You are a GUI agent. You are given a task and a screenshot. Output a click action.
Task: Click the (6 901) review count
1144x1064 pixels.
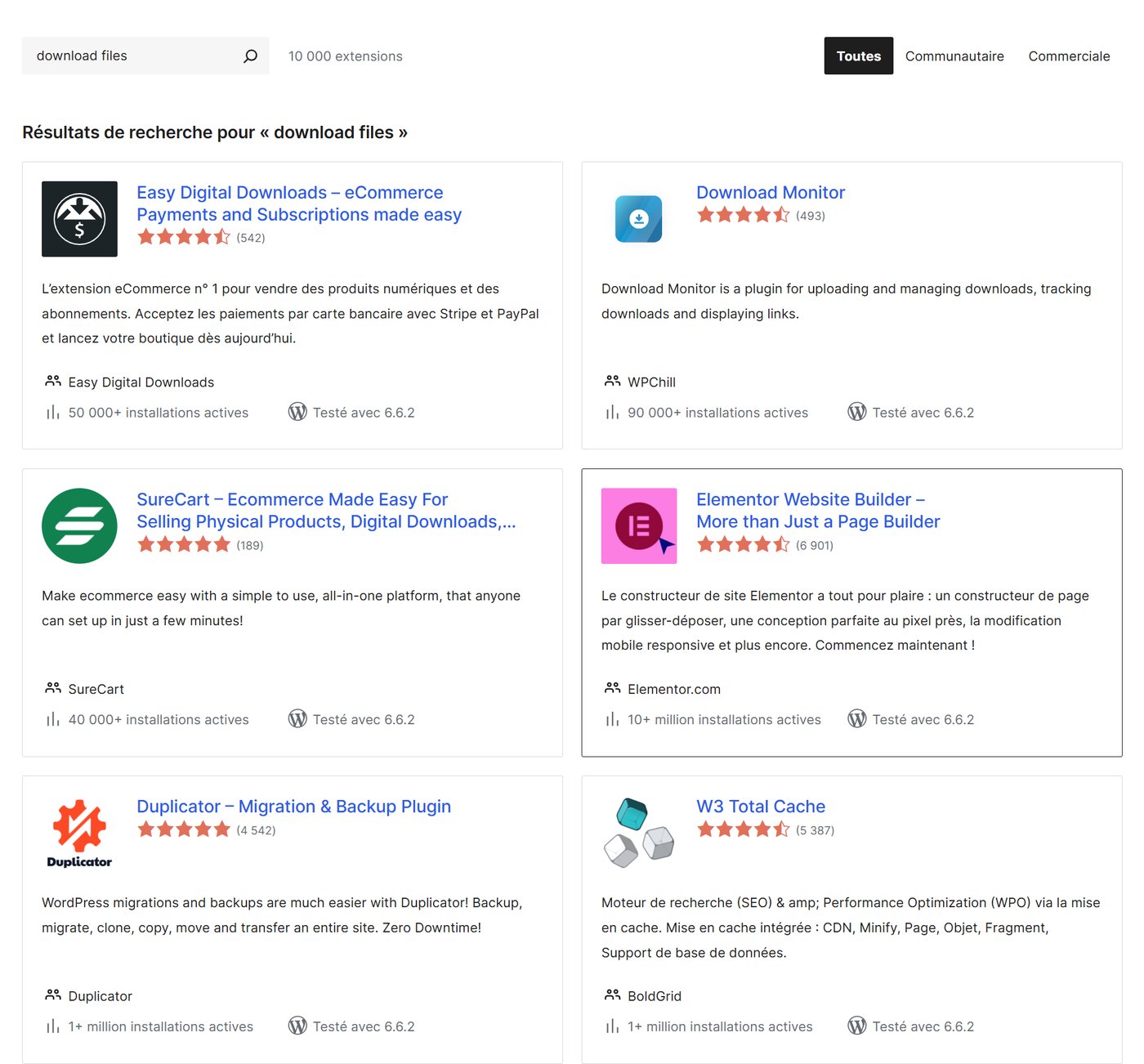point(815,545)
